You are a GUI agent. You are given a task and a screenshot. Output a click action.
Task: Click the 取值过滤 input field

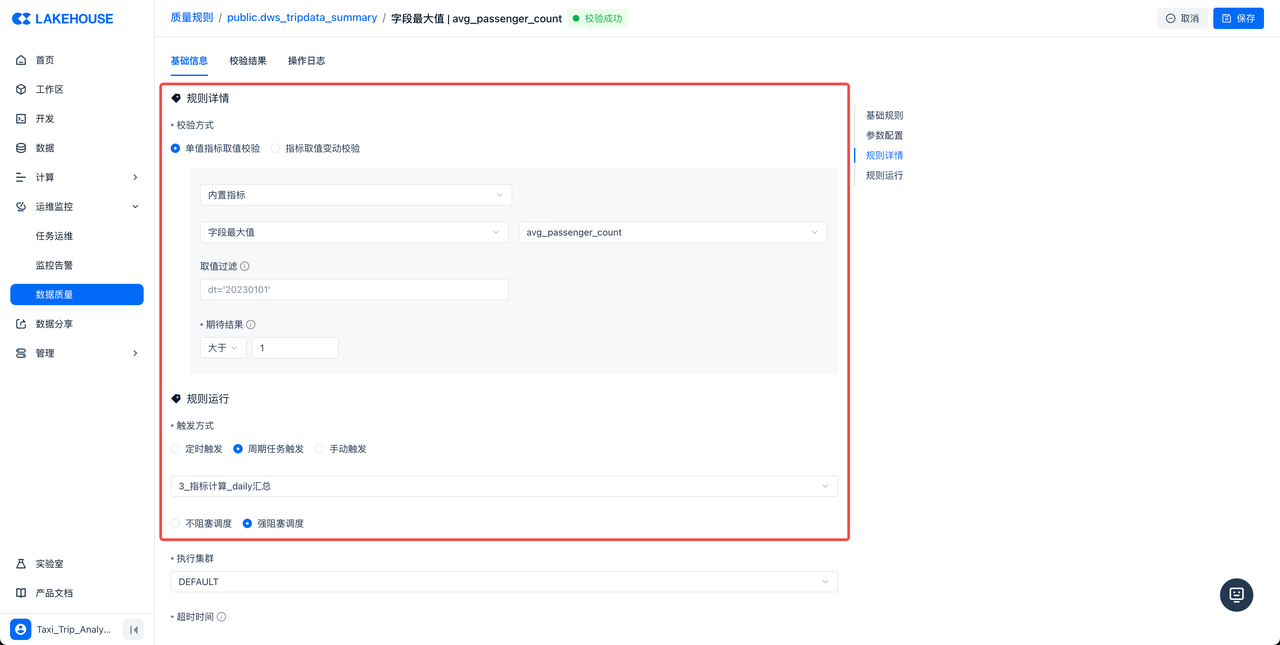(354, 290)
